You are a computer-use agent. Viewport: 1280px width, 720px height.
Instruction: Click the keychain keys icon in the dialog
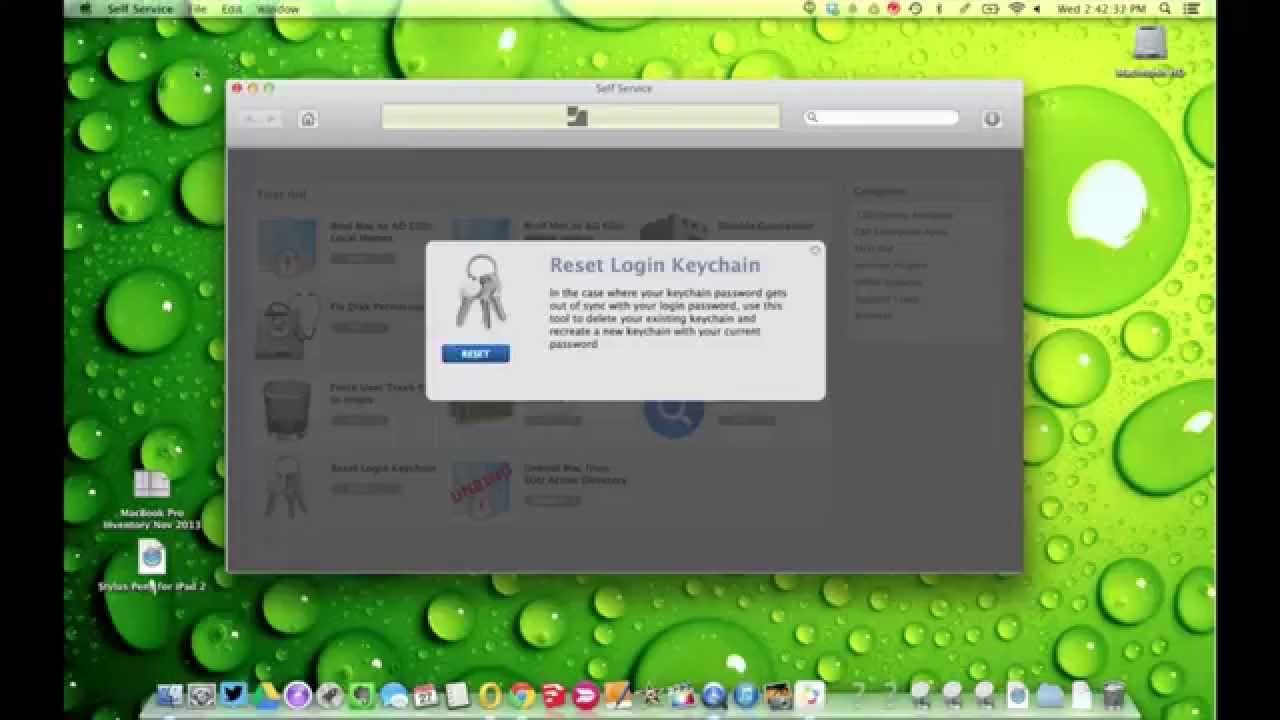pyautogui.click(x=480, y=291)
